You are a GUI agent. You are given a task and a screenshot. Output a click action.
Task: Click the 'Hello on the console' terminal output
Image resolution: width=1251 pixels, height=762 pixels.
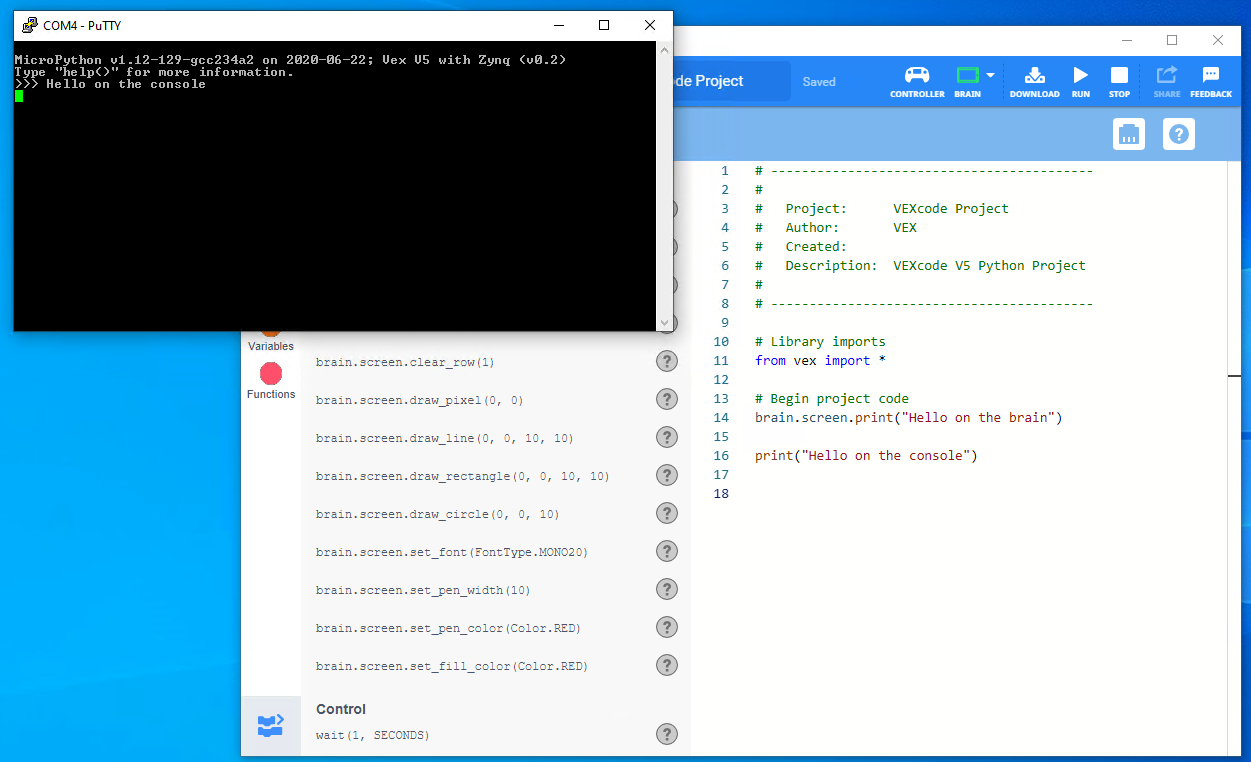126,84
